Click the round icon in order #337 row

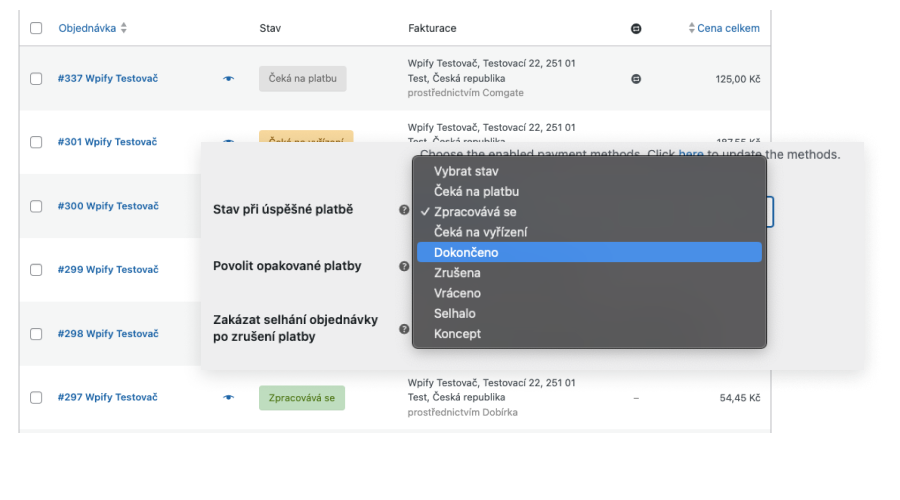(636, 79)
